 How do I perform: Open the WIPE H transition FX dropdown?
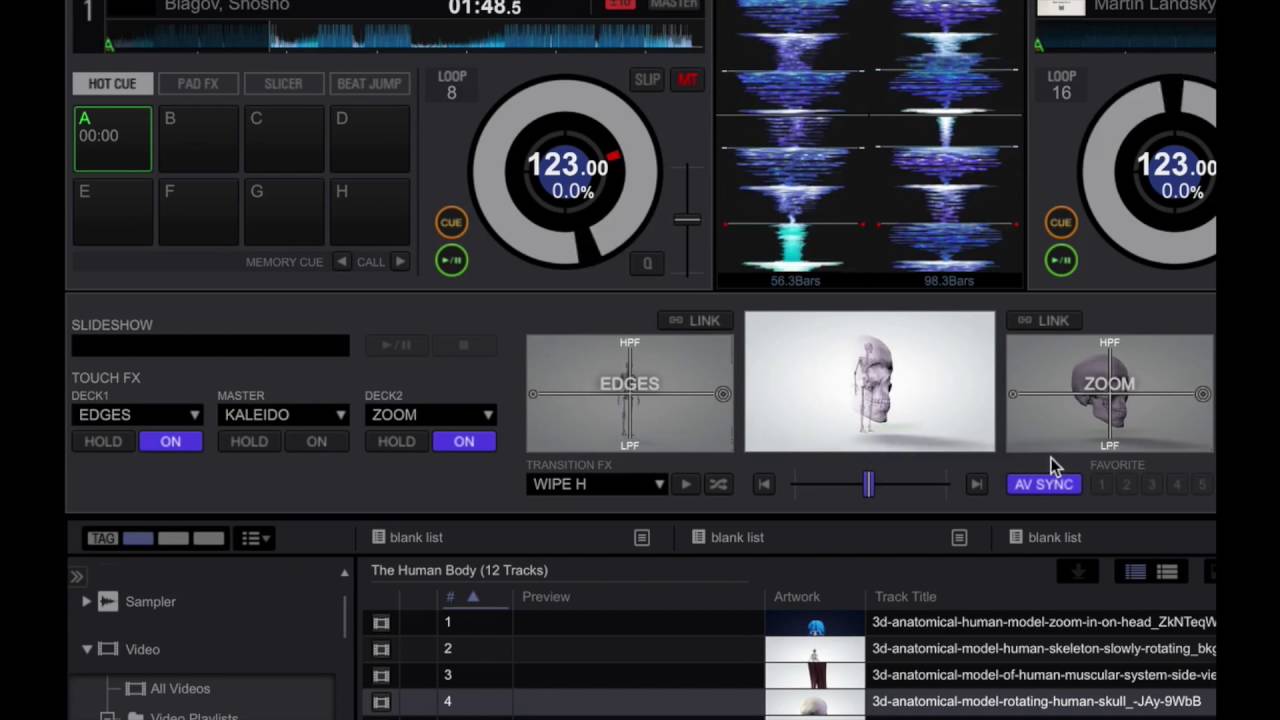[x=597, y=484]
